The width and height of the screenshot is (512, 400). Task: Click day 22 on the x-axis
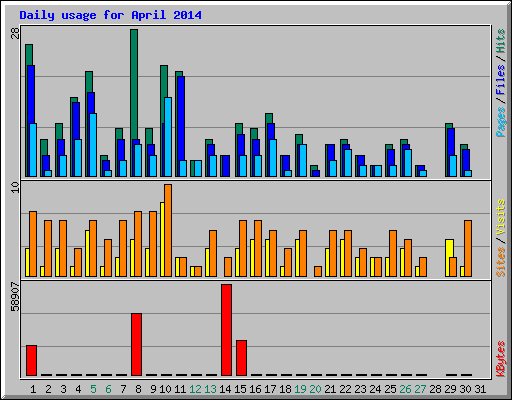(x=345, y=389)
